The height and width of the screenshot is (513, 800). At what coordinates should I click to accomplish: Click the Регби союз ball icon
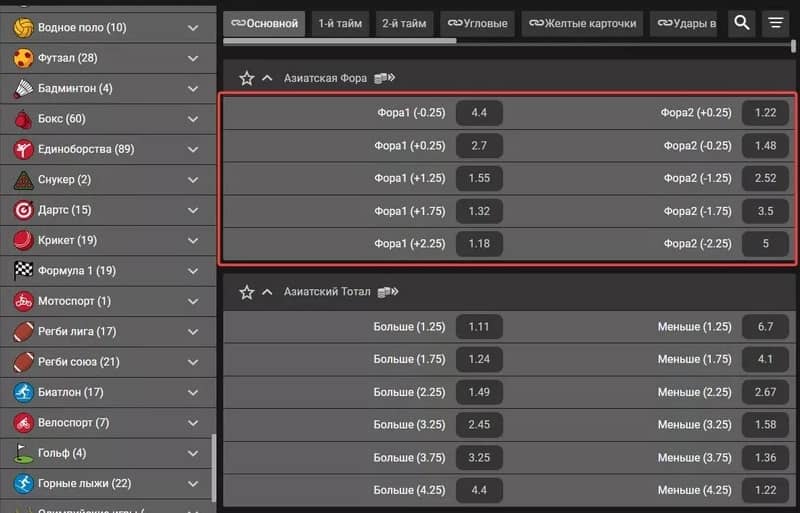(23, 362)
